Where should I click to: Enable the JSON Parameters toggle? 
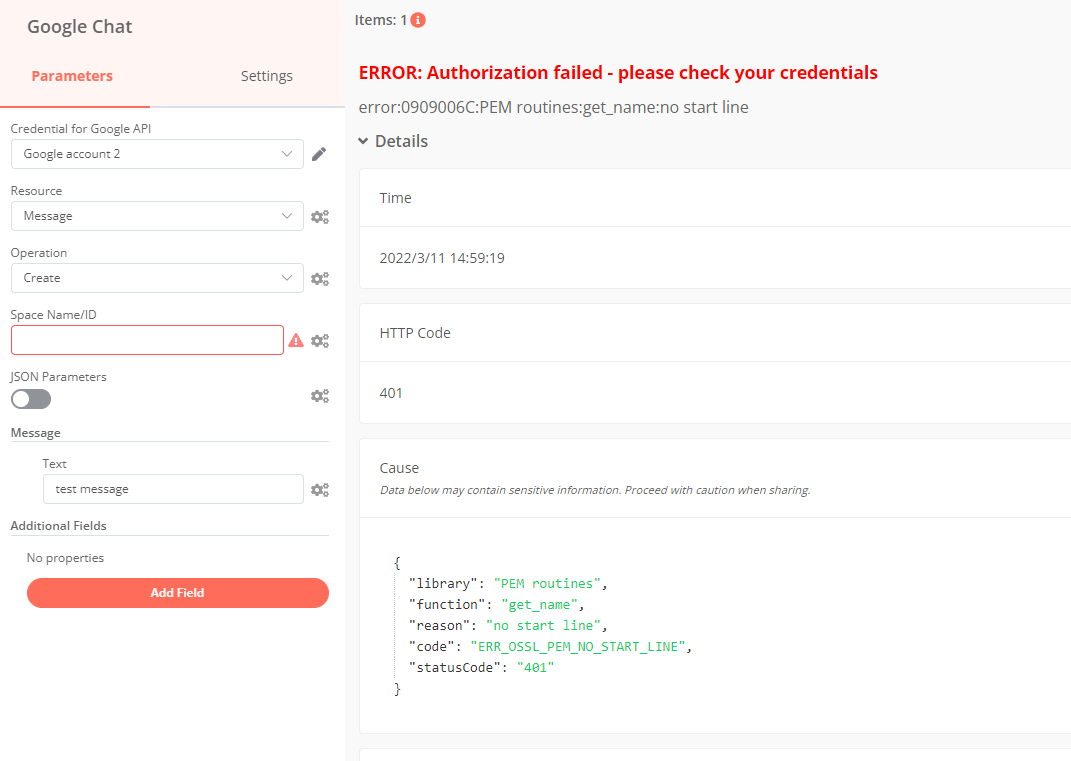(x=31, y=398)
